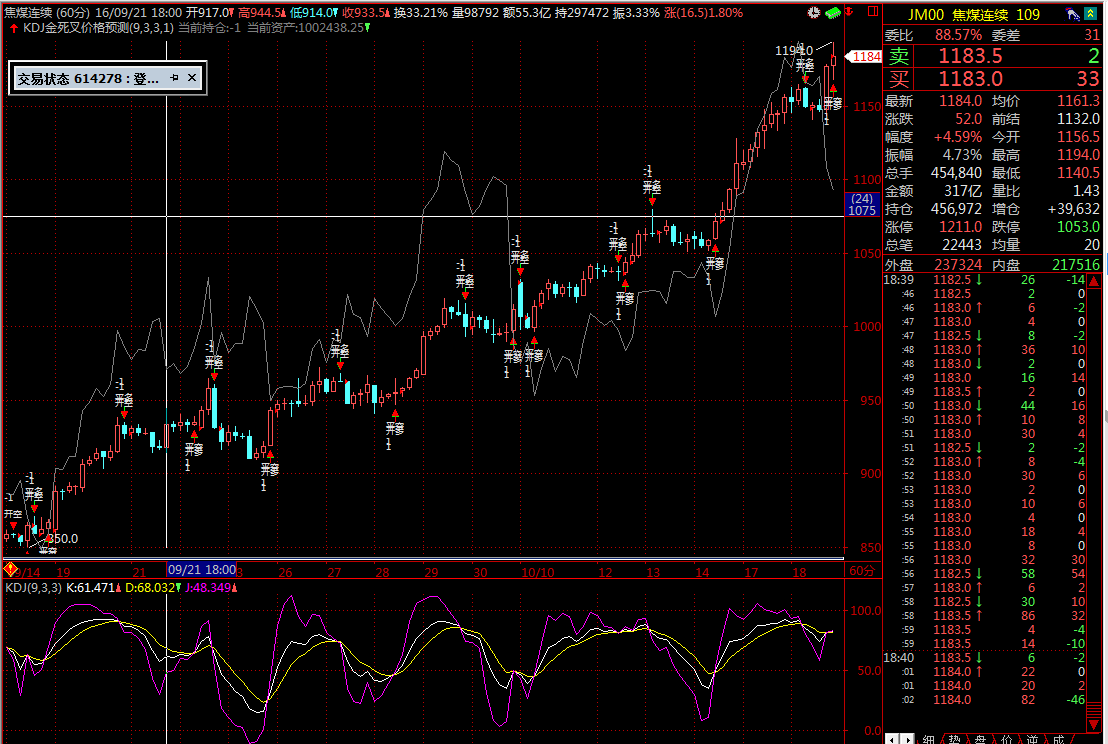Click the figure icon beside 焦煤连续 109
1108x744 pixels.
tap(1073, 14)
